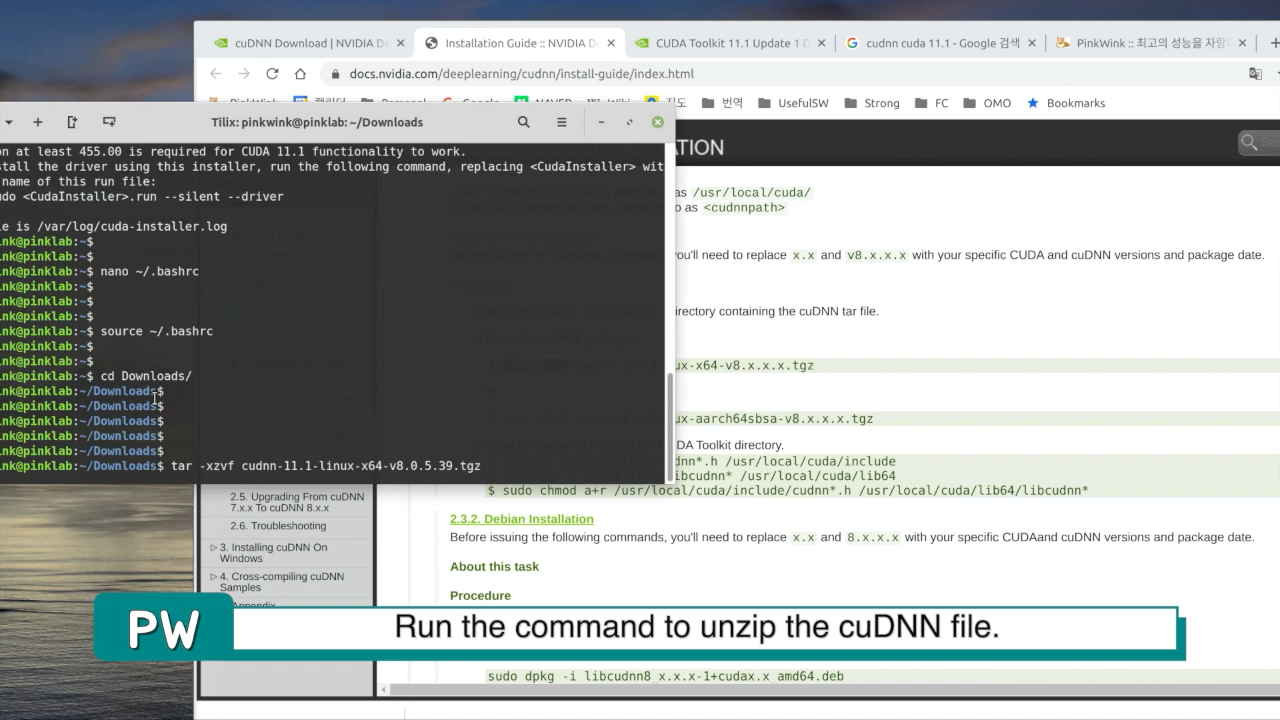Click Tilix add-terminal-down icon
The image size is (1280, 720).
pos(109,122)
